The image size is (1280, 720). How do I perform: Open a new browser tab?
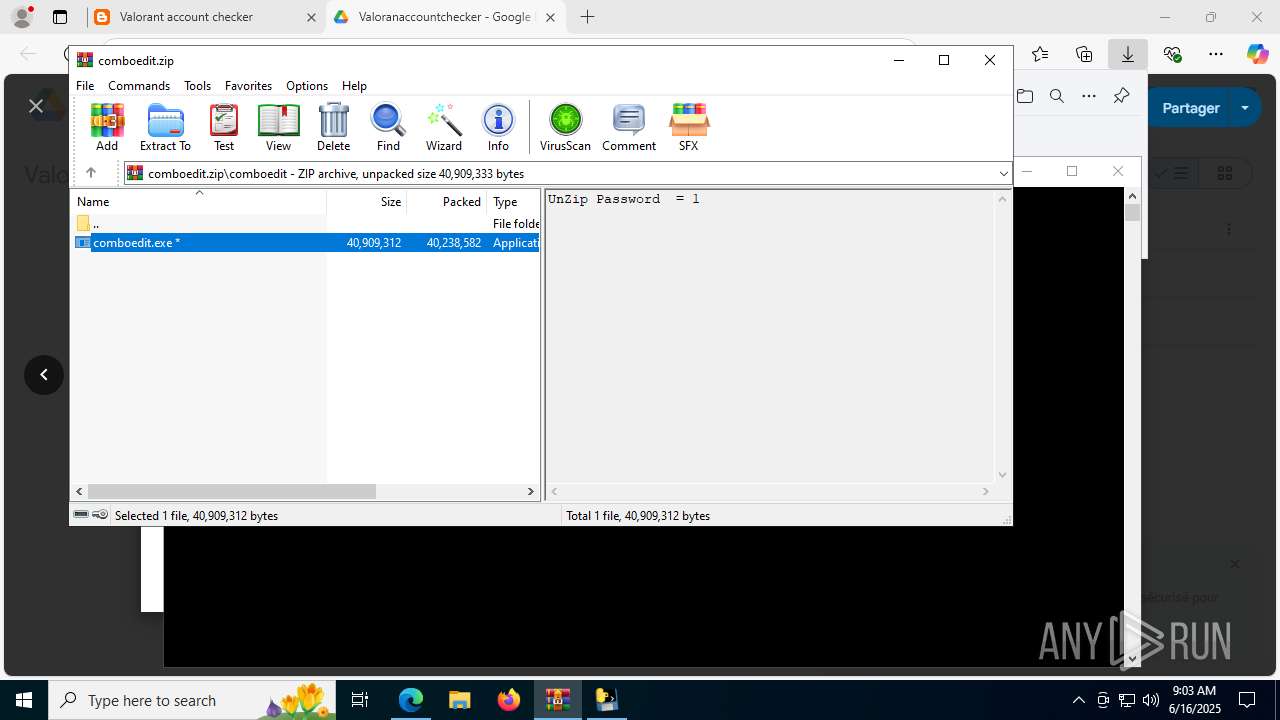pos(587,17)
